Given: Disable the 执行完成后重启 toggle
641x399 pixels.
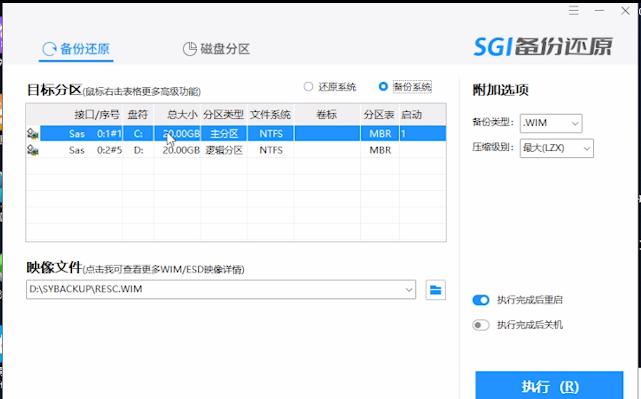Looking at the screenshot, I should pos(481,300).
